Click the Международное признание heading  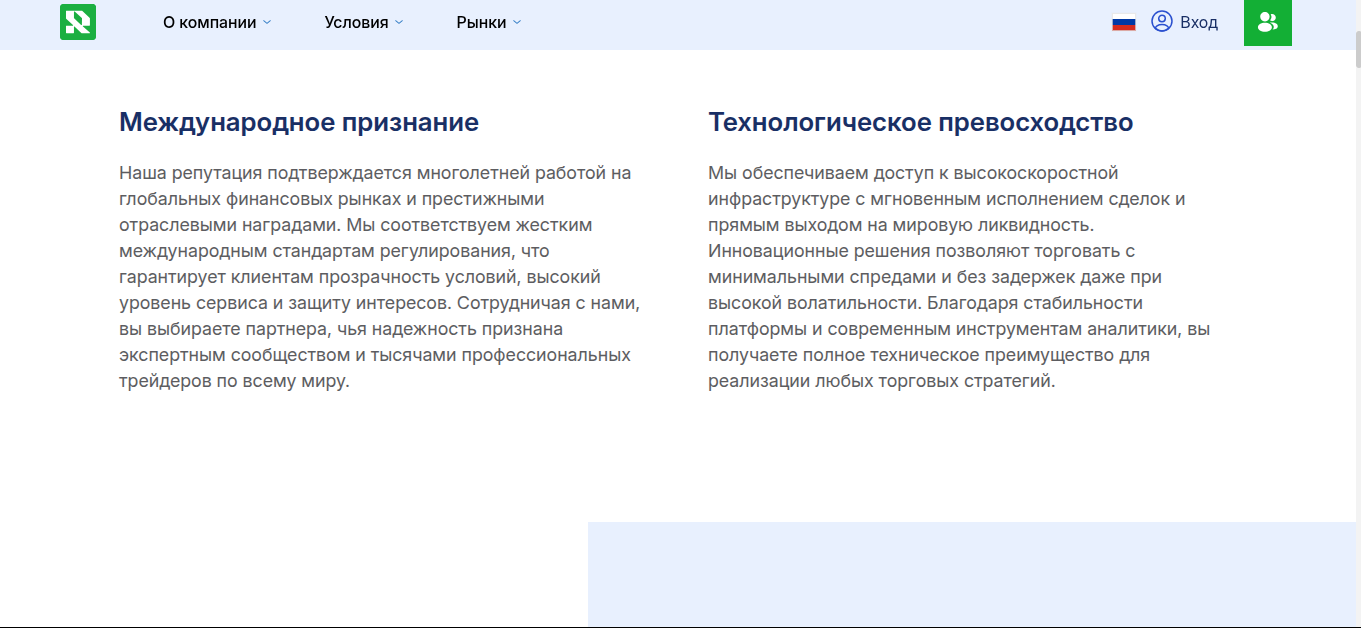click(298, 123)
